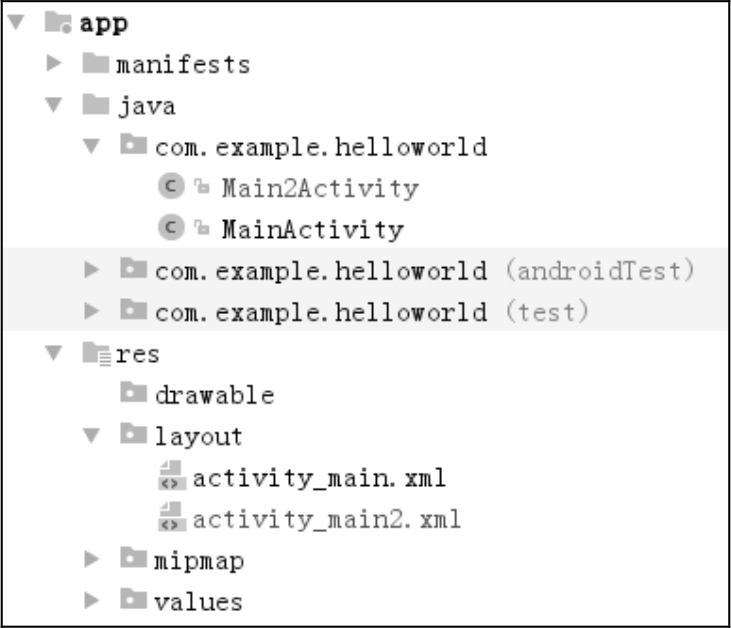Image resolution: width=731 pixels, height=628 pixels.
Task: Click the MainActivity class icon
Action: coord(169,230)
